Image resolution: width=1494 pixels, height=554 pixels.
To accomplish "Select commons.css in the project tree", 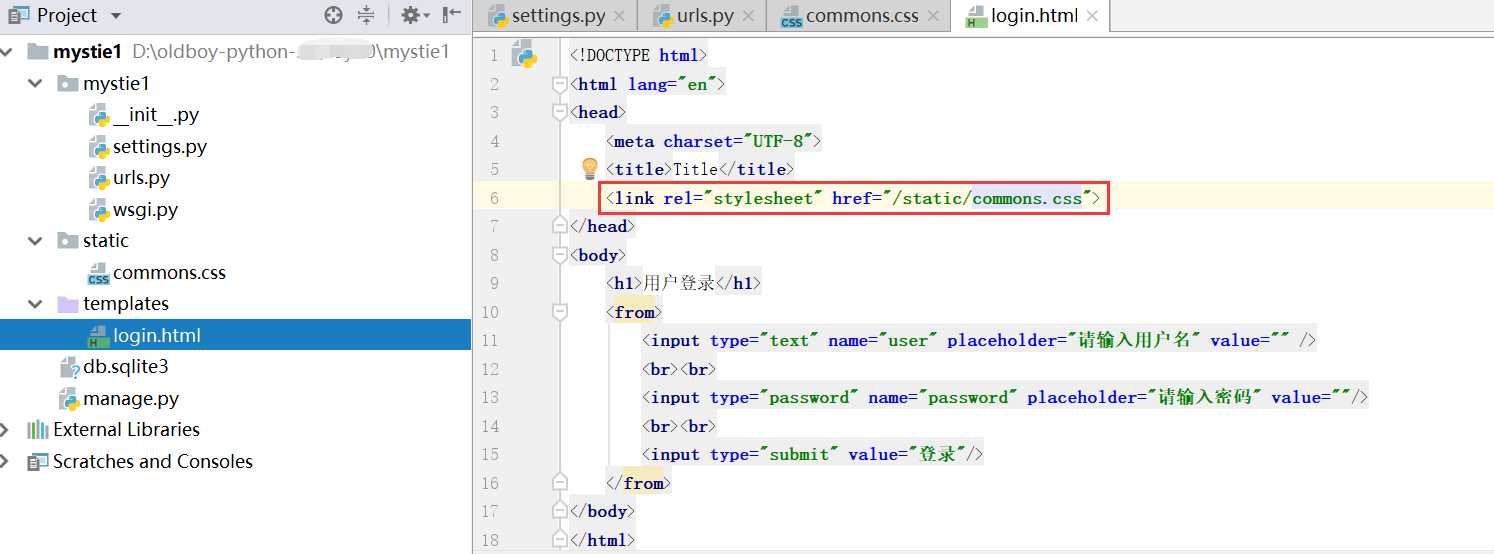I will [x=169, y=273].
